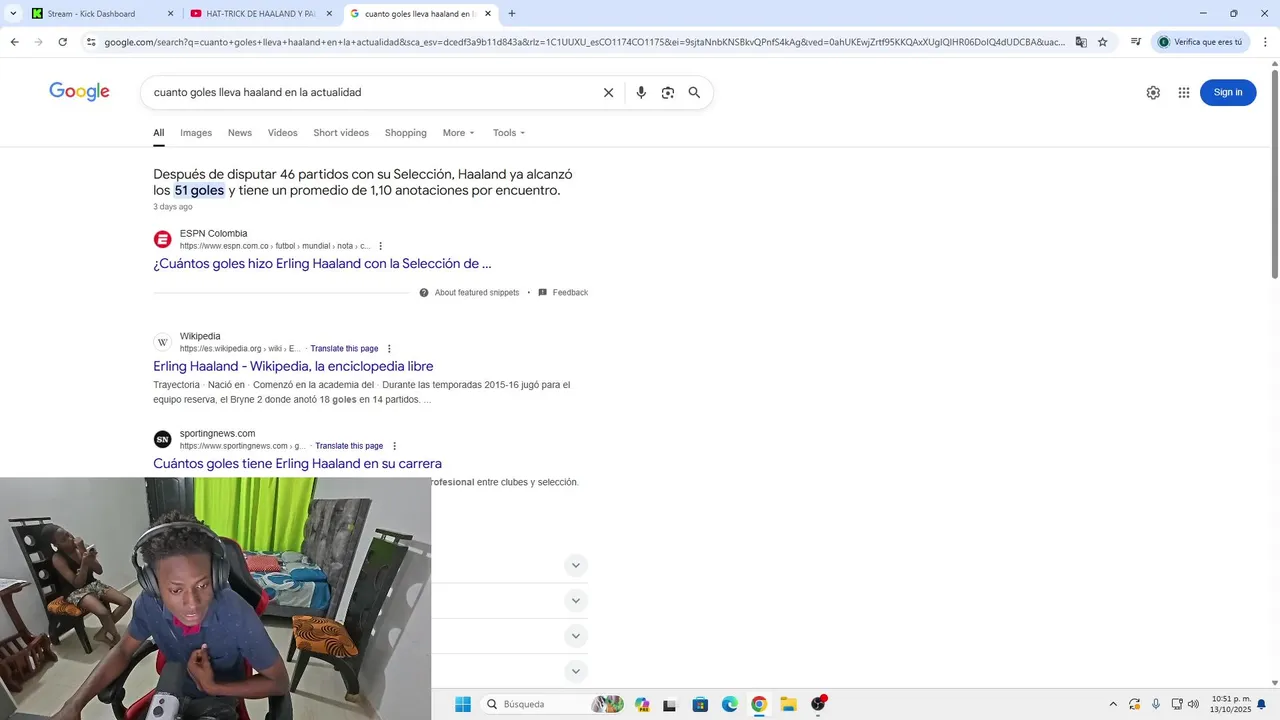Open the Google apps grid
Viewport: 1280px width, 720px height.
[x=1184, y=92]
